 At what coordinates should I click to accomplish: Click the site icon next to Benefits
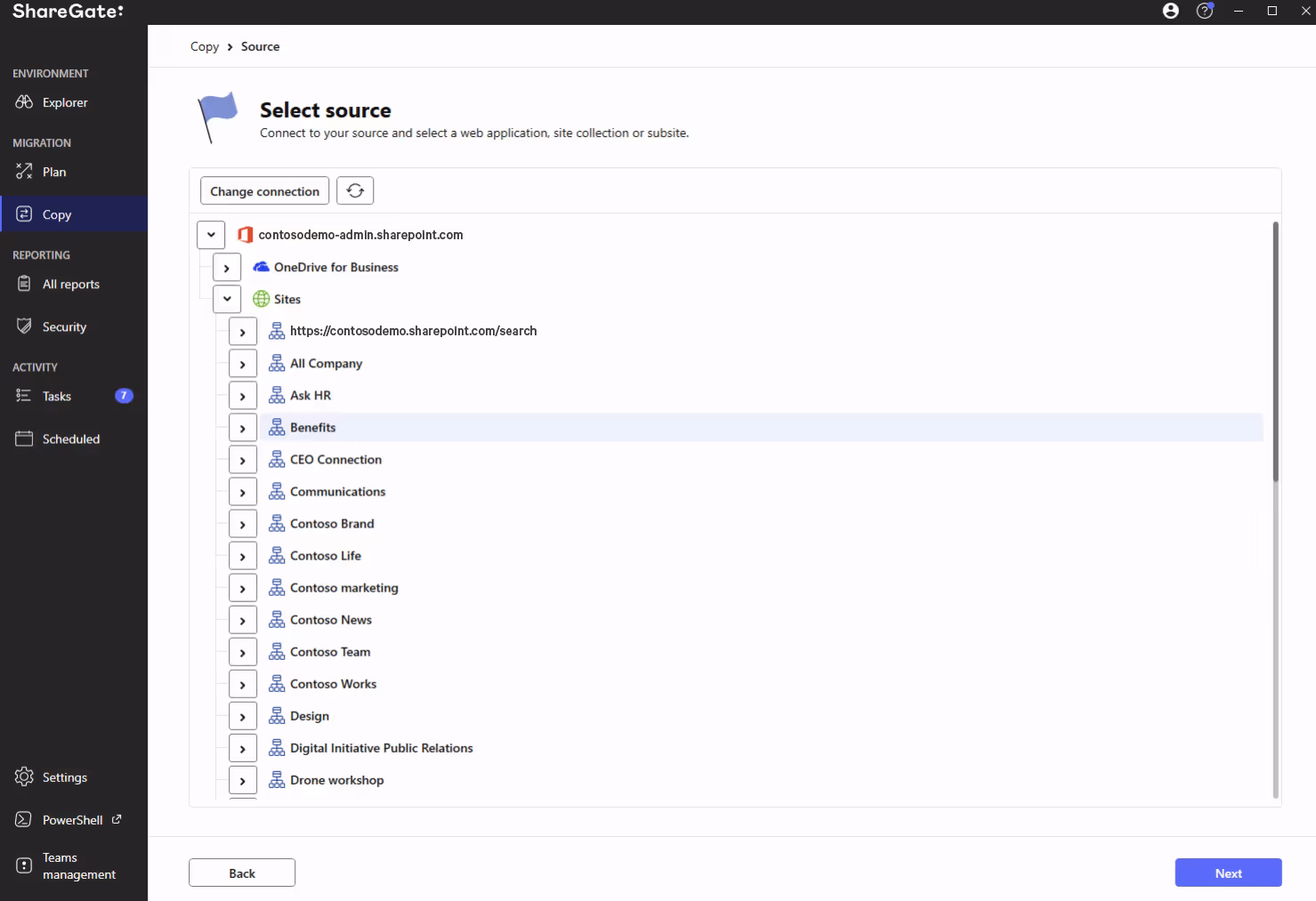277,427
